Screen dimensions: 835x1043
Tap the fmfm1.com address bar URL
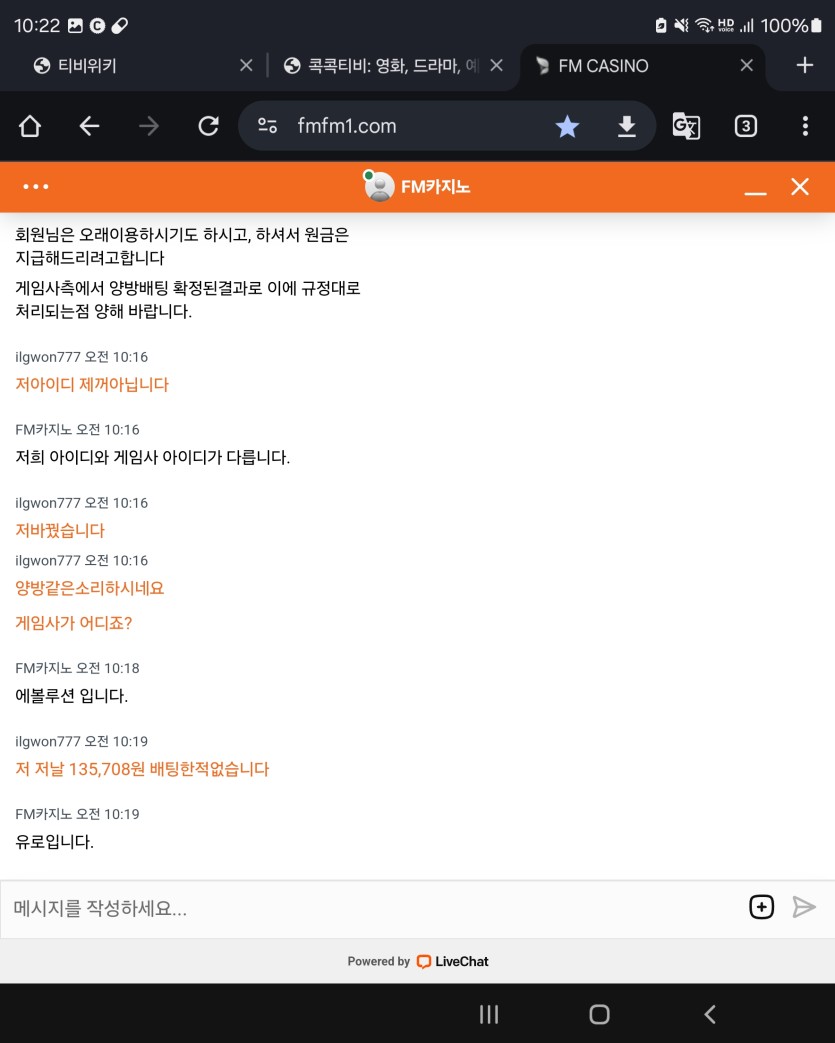347,126
